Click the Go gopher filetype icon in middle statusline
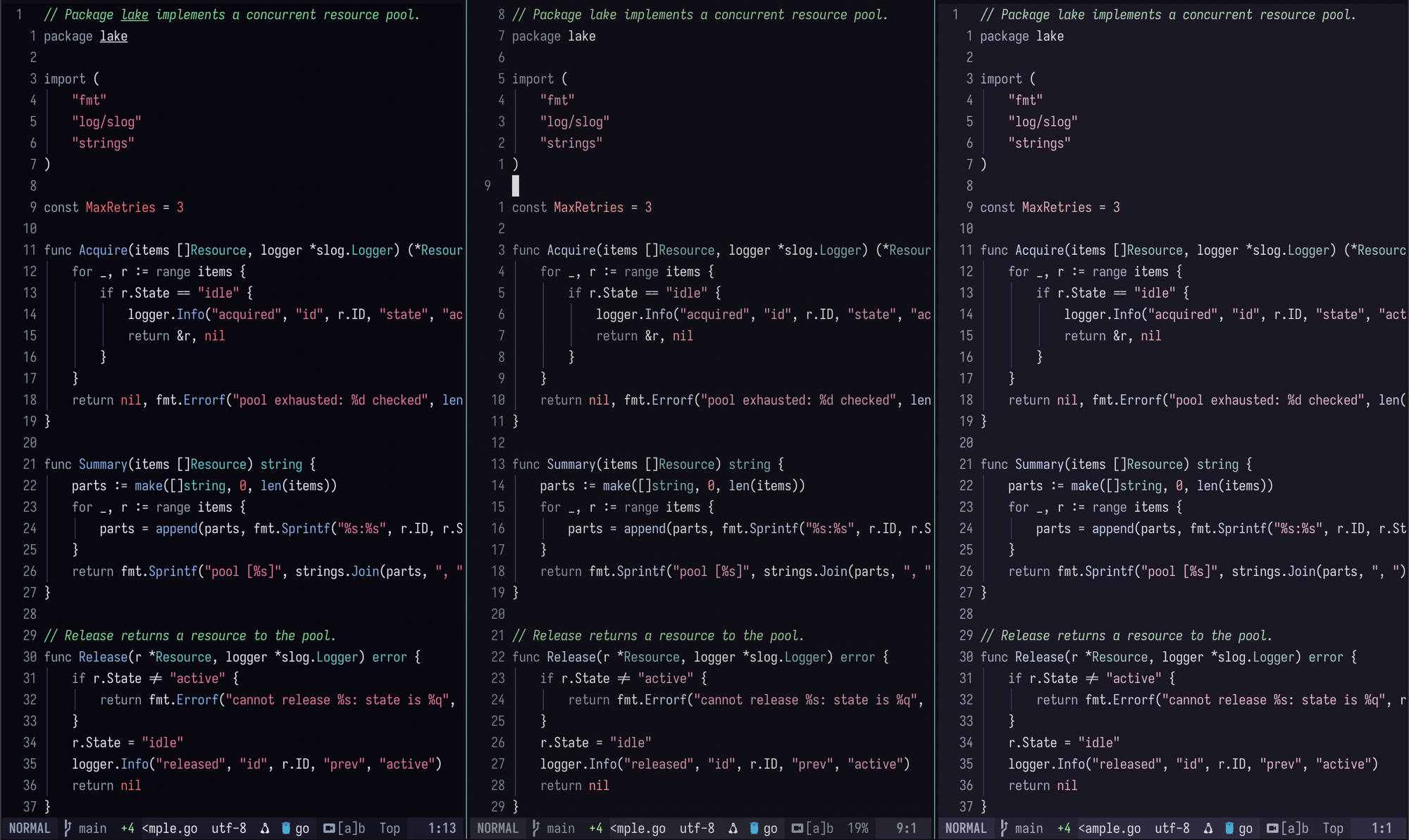Viewport: 1409px width, 840px height. [755, 828]
